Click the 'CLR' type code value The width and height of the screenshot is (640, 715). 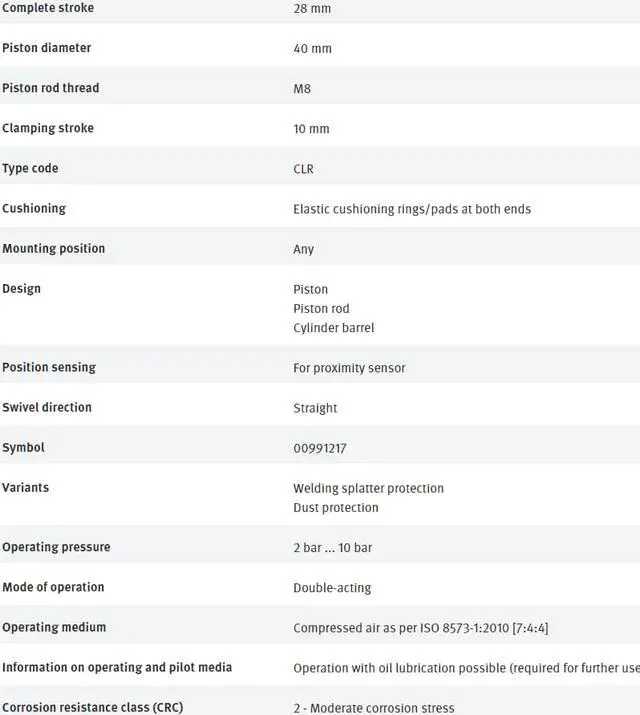click(303, 169)
